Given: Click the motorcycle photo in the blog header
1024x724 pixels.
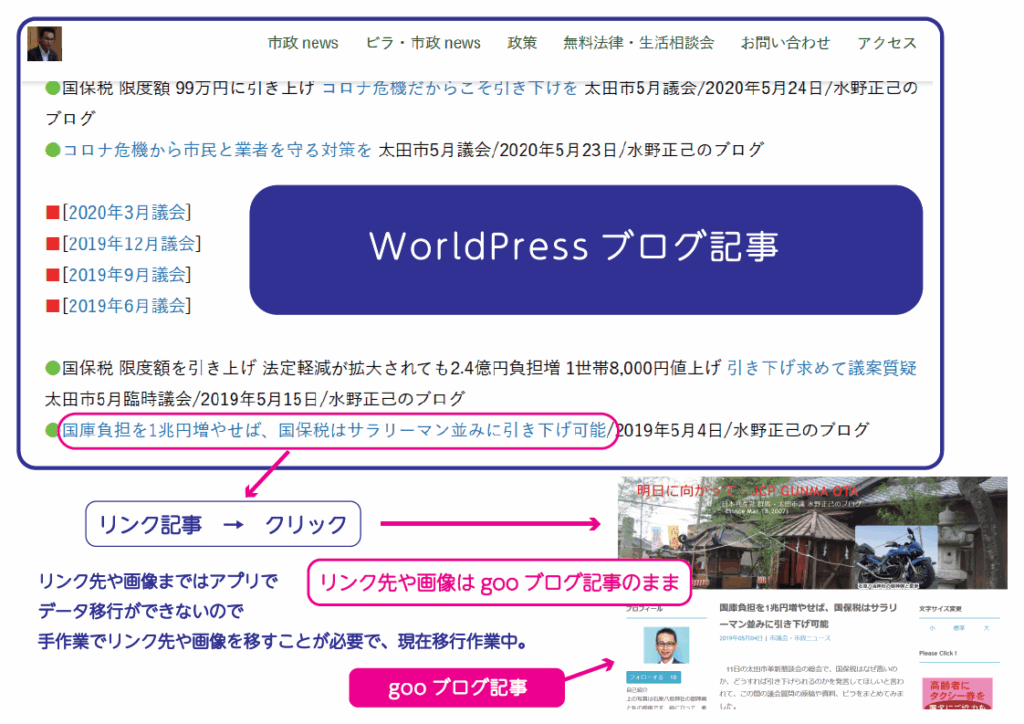Looking at the screenshot, I should click(896, 556).
